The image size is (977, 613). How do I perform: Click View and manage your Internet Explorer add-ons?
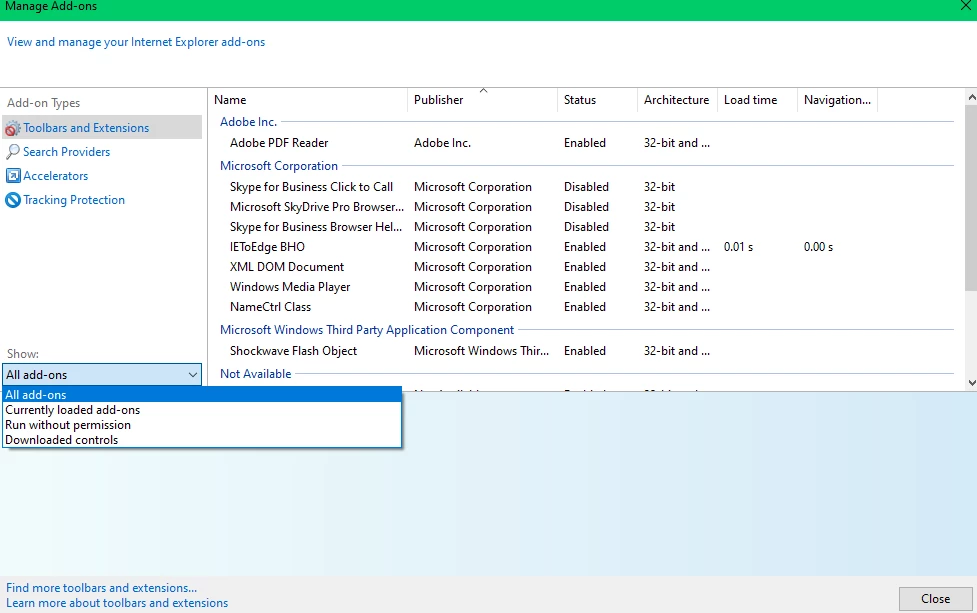click(x=136, y=42)
